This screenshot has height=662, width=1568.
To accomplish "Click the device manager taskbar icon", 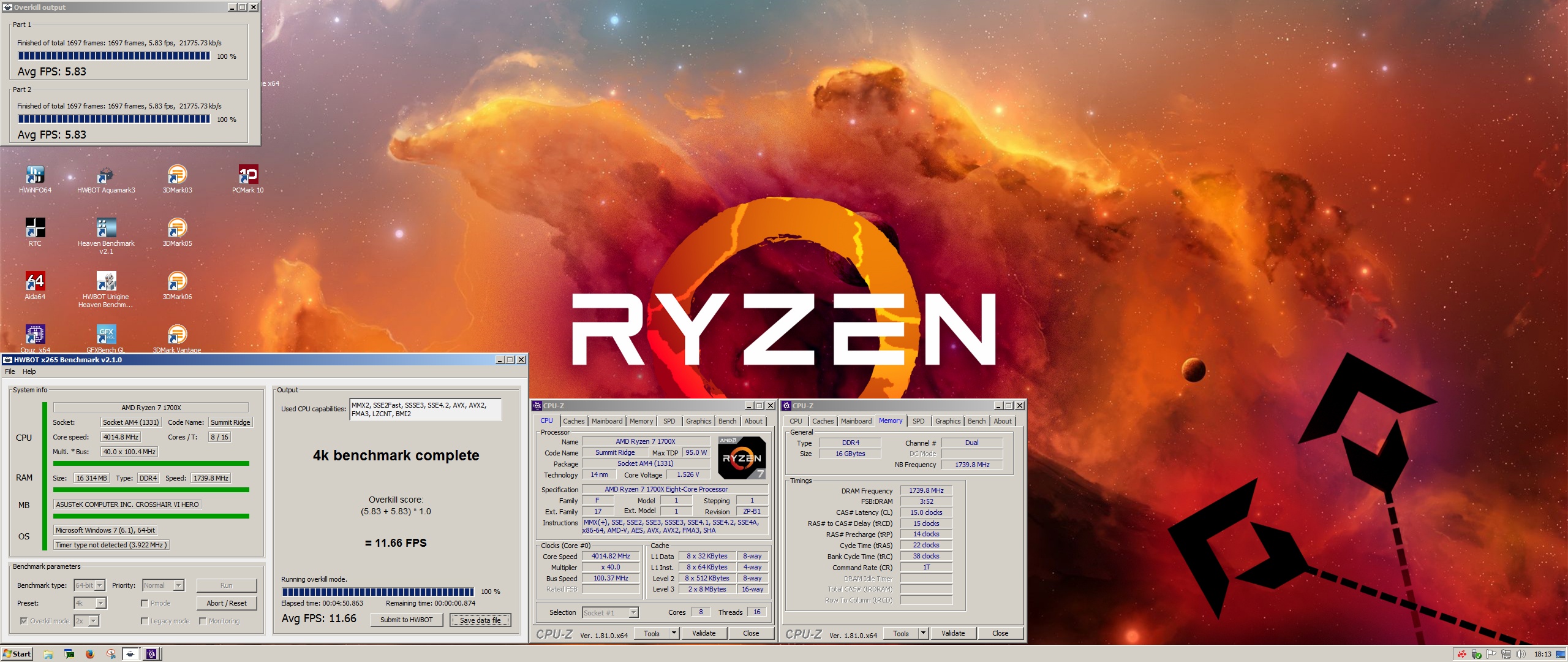I will [x=69, y=654].
